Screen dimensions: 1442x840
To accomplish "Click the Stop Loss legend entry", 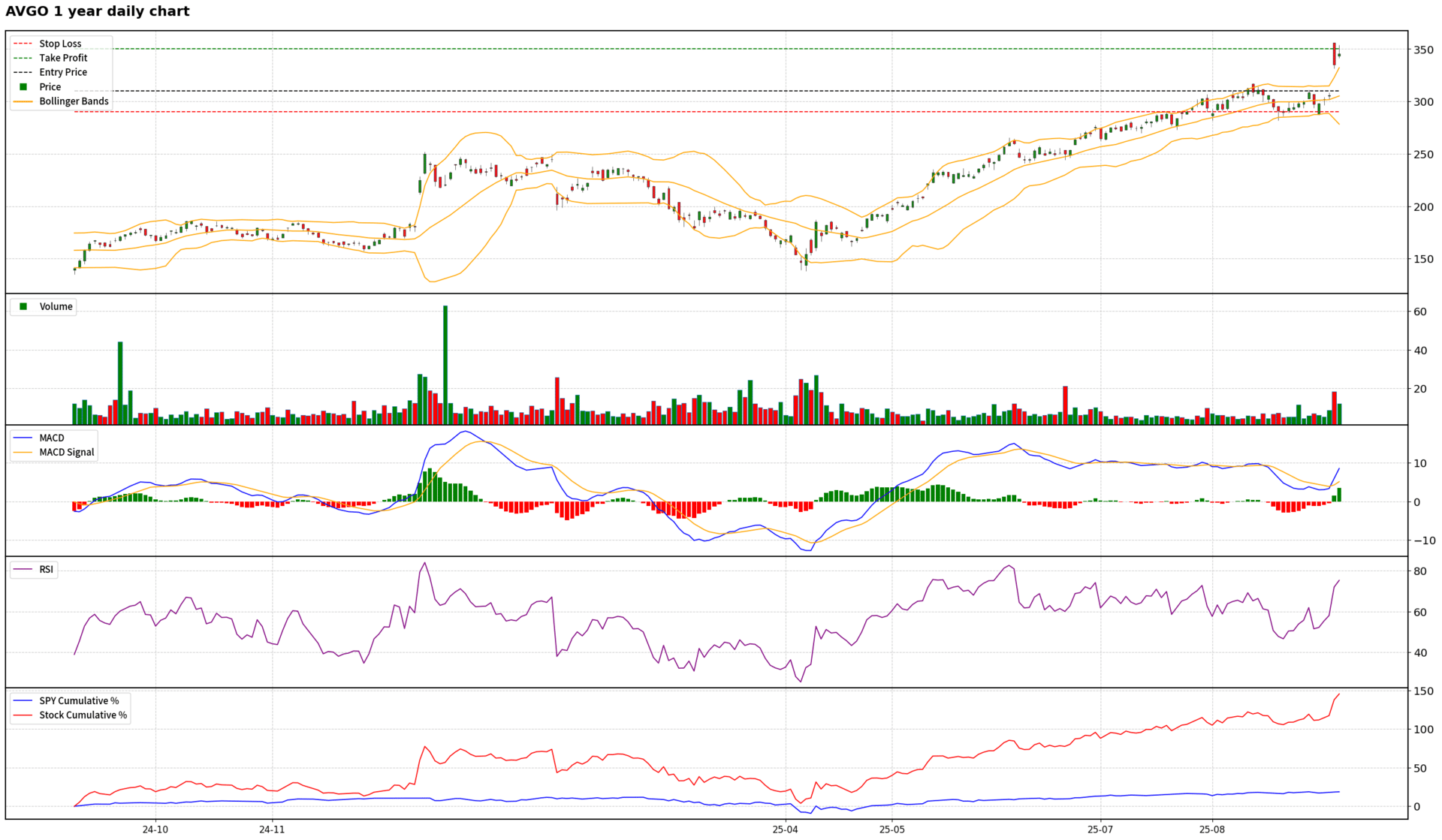I will click(x=60, y=44).
